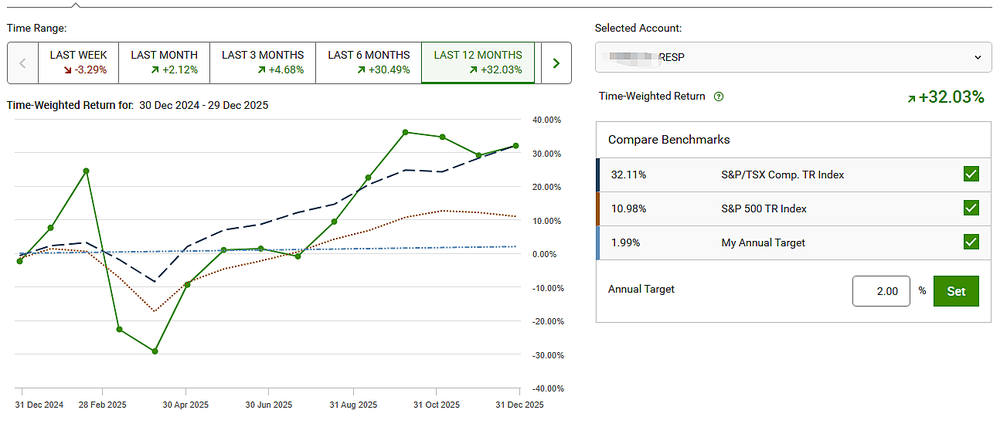The image size is (1000, 444).
Task: Click the final data point on chart
Action: tap(516, 146)
